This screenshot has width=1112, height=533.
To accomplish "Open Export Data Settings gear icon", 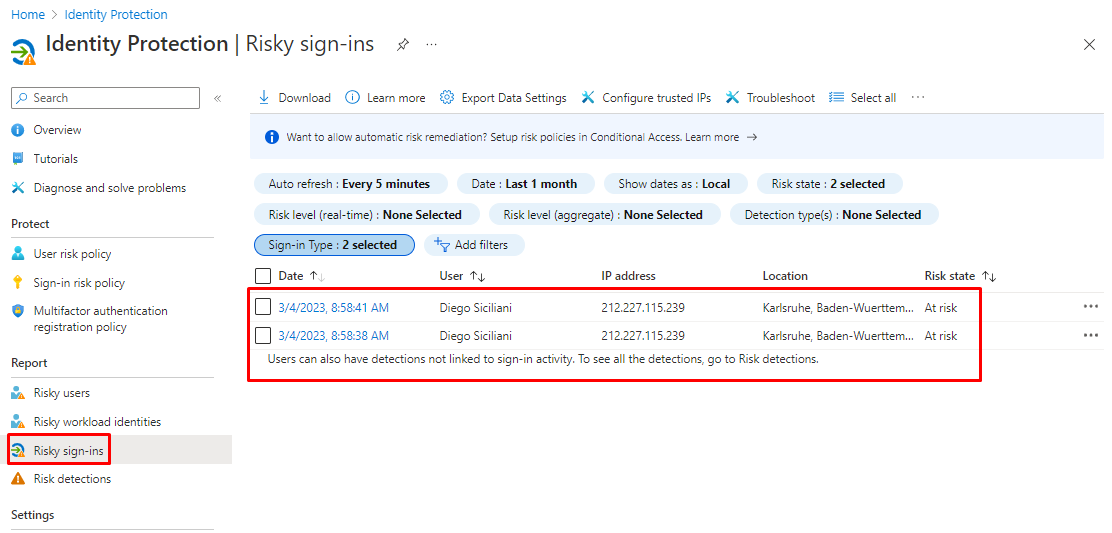I will 447,98.
